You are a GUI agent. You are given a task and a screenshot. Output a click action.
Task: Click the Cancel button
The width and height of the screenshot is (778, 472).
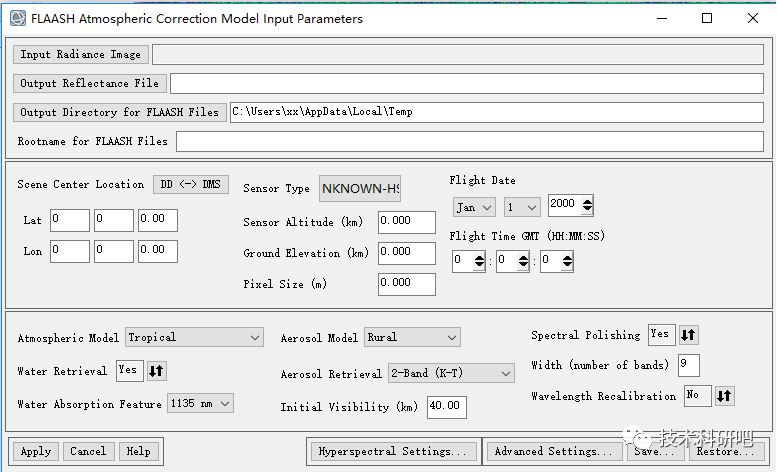[88, 451]
